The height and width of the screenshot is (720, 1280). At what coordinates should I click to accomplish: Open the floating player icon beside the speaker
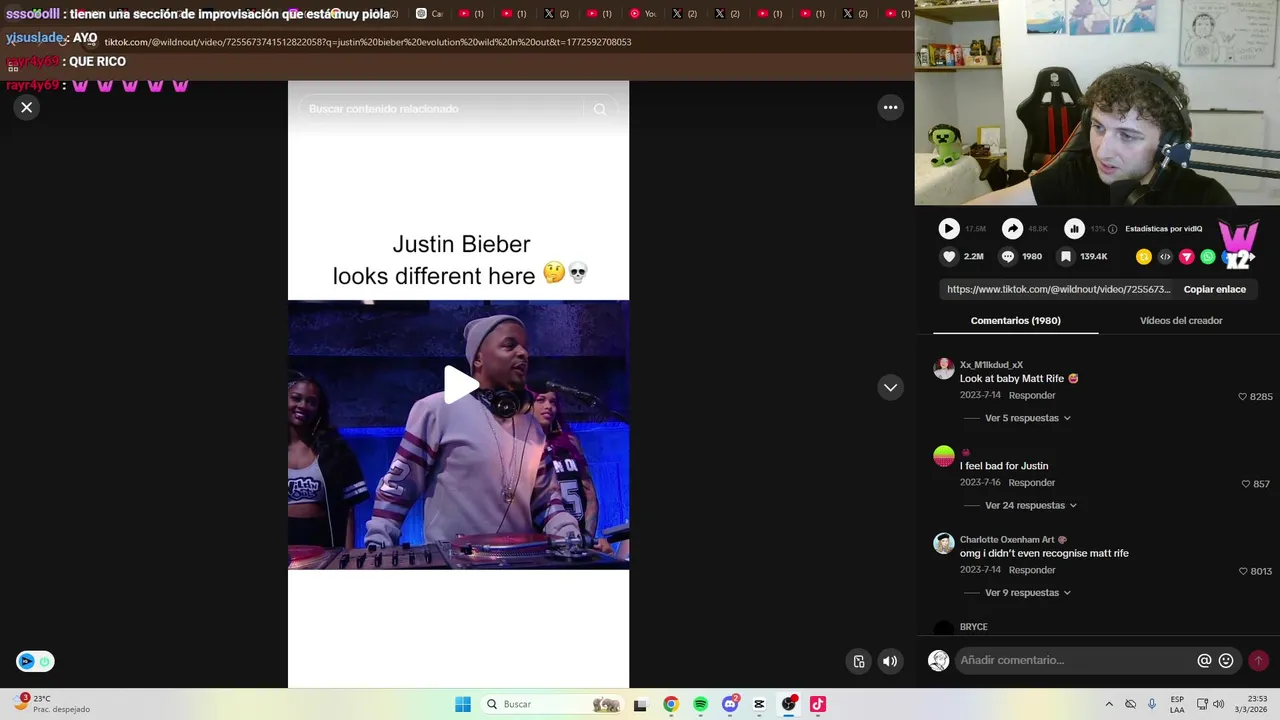tap(859, 661)
